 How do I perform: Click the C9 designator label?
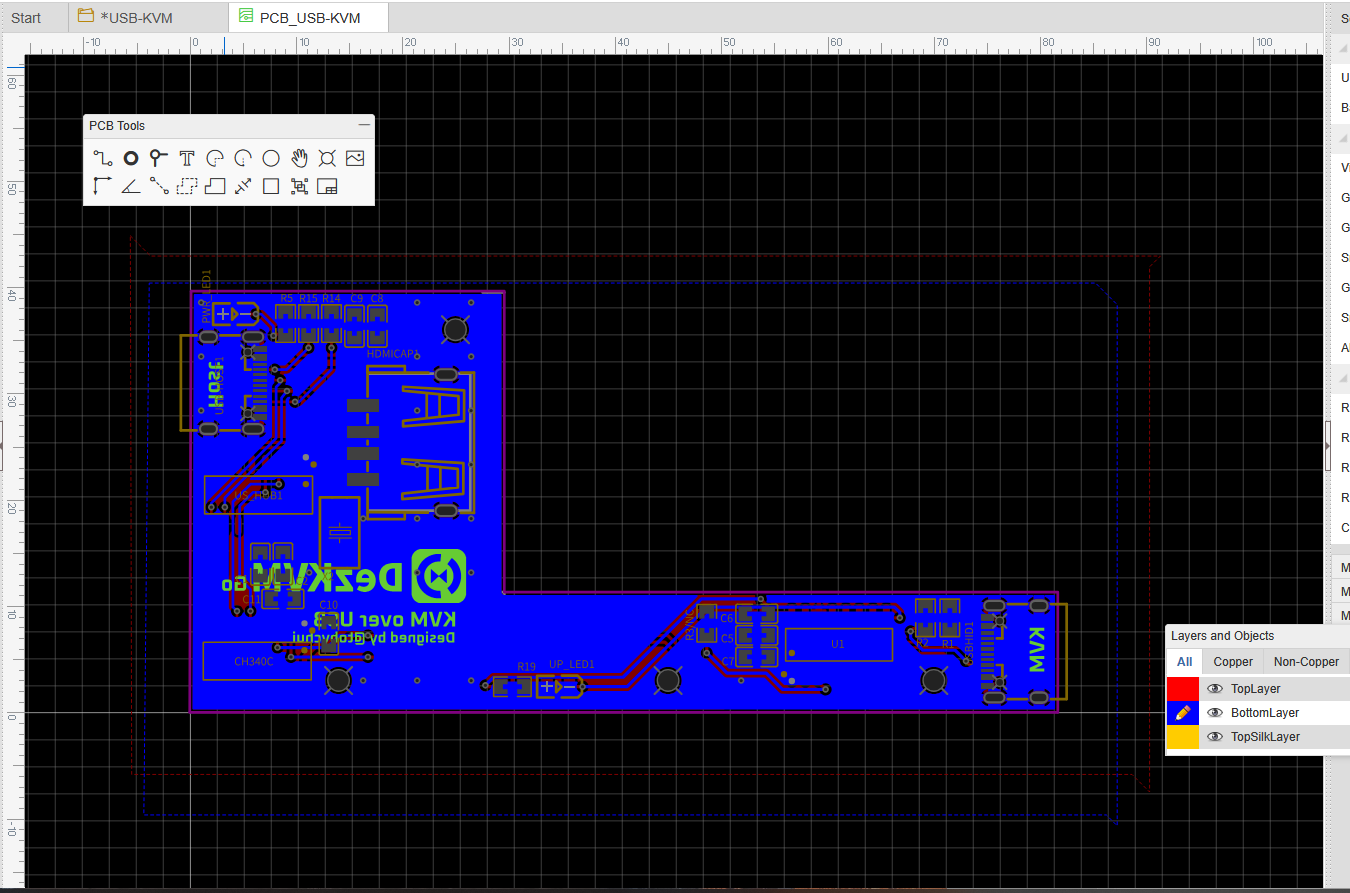point(356,298)
